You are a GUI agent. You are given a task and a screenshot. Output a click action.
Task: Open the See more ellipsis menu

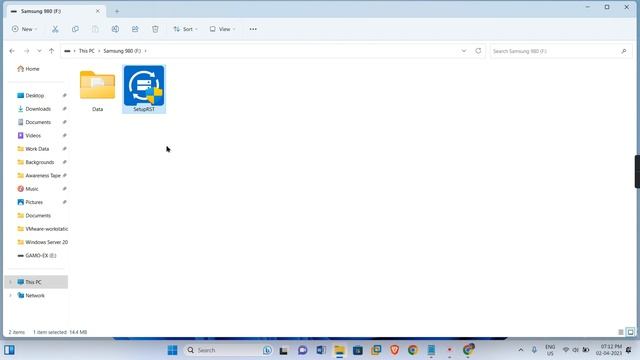click(x=253, y=29)
